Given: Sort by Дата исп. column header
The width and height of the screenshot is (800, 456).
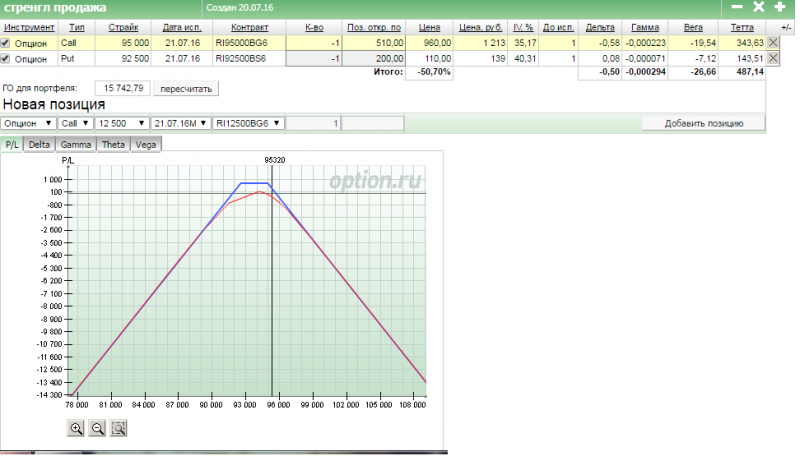Looking at the screenshot, I should click(182, 28).
